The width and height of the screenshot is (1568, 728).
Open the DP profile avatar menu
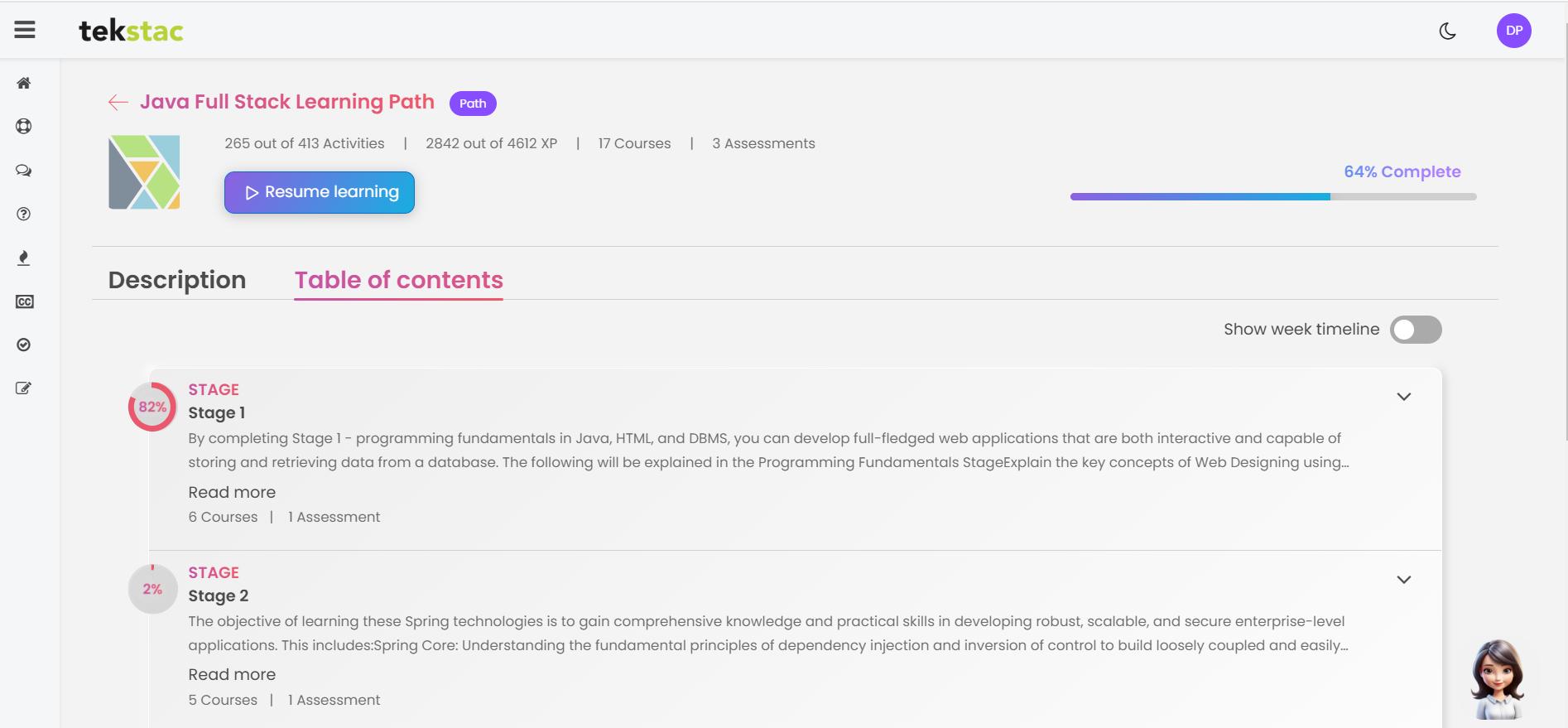pos(1513,31)
